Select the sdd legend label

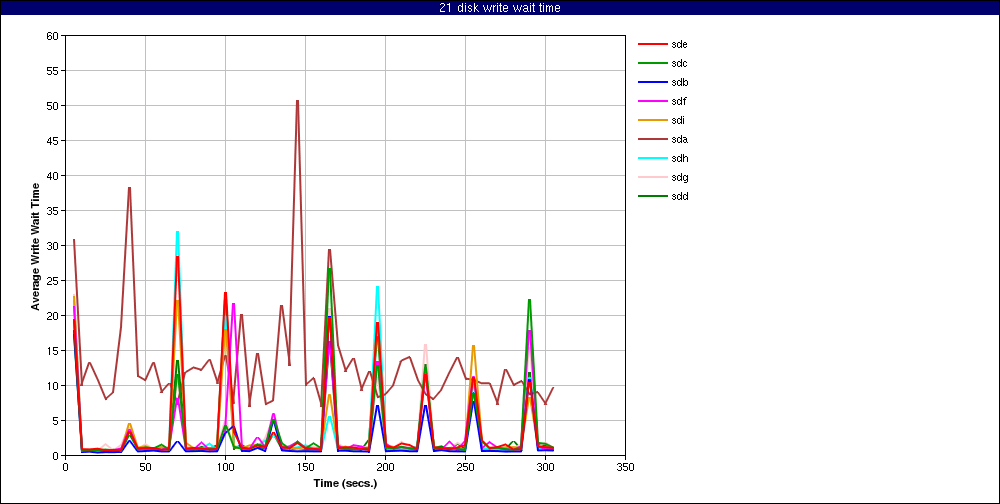point(679,196)
